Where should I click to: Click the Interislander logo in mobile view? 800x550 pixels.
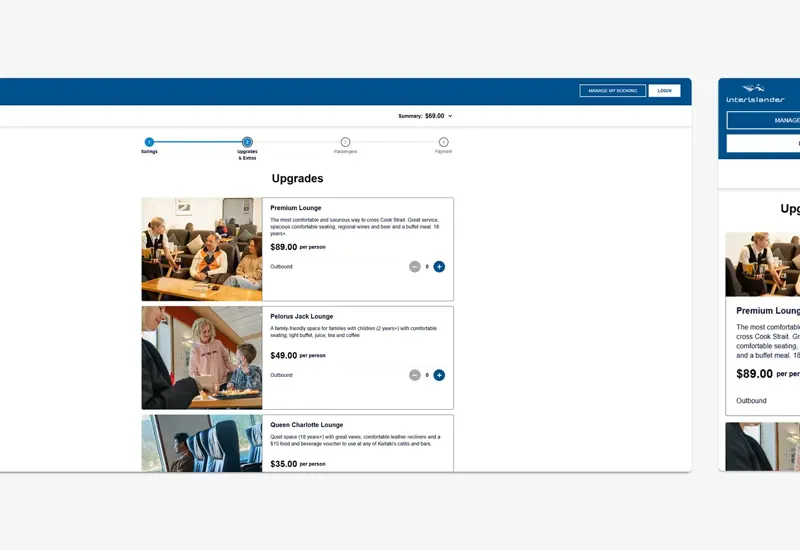(756, 94)
